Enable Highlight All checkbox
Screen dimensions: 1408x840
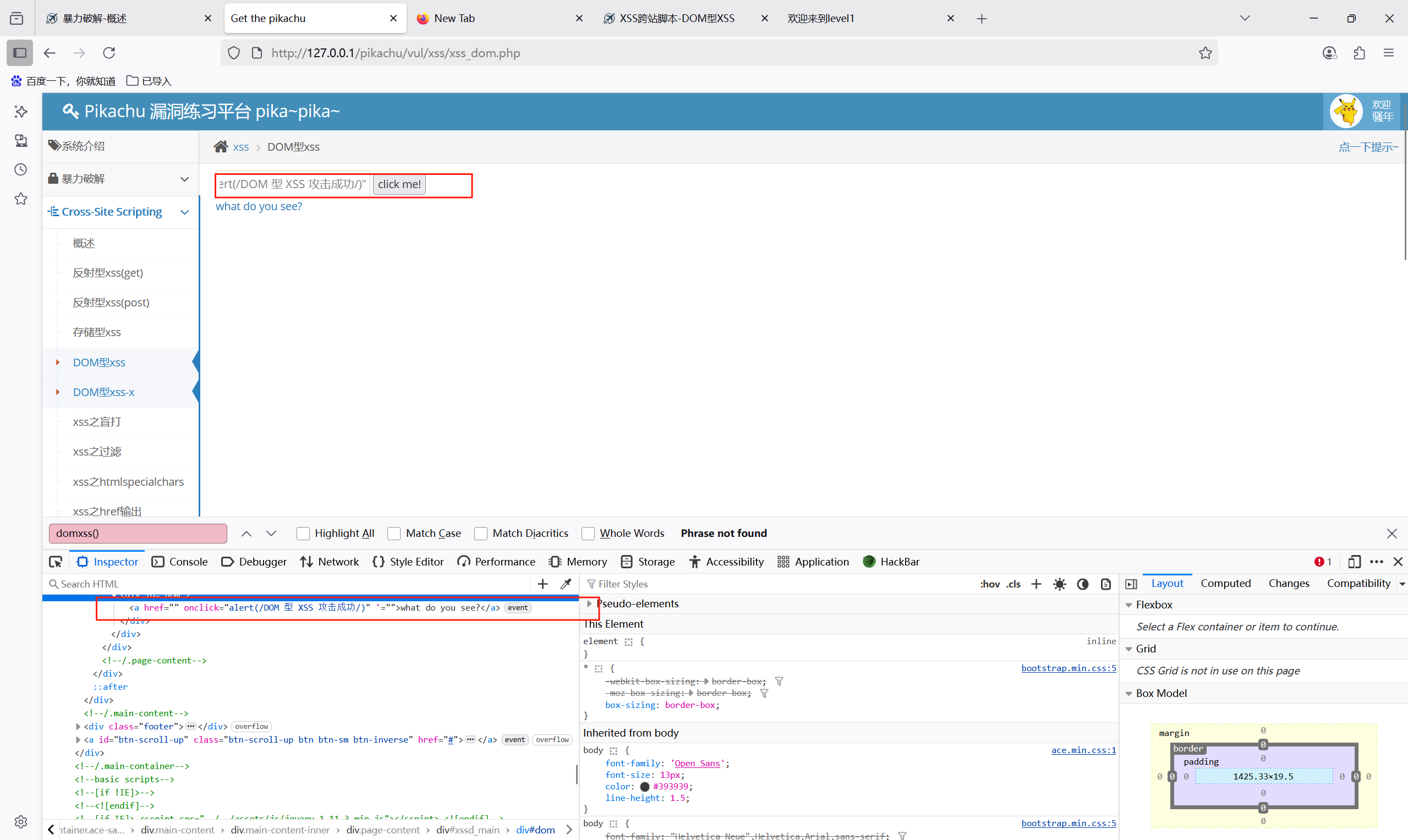pos(303,533)
